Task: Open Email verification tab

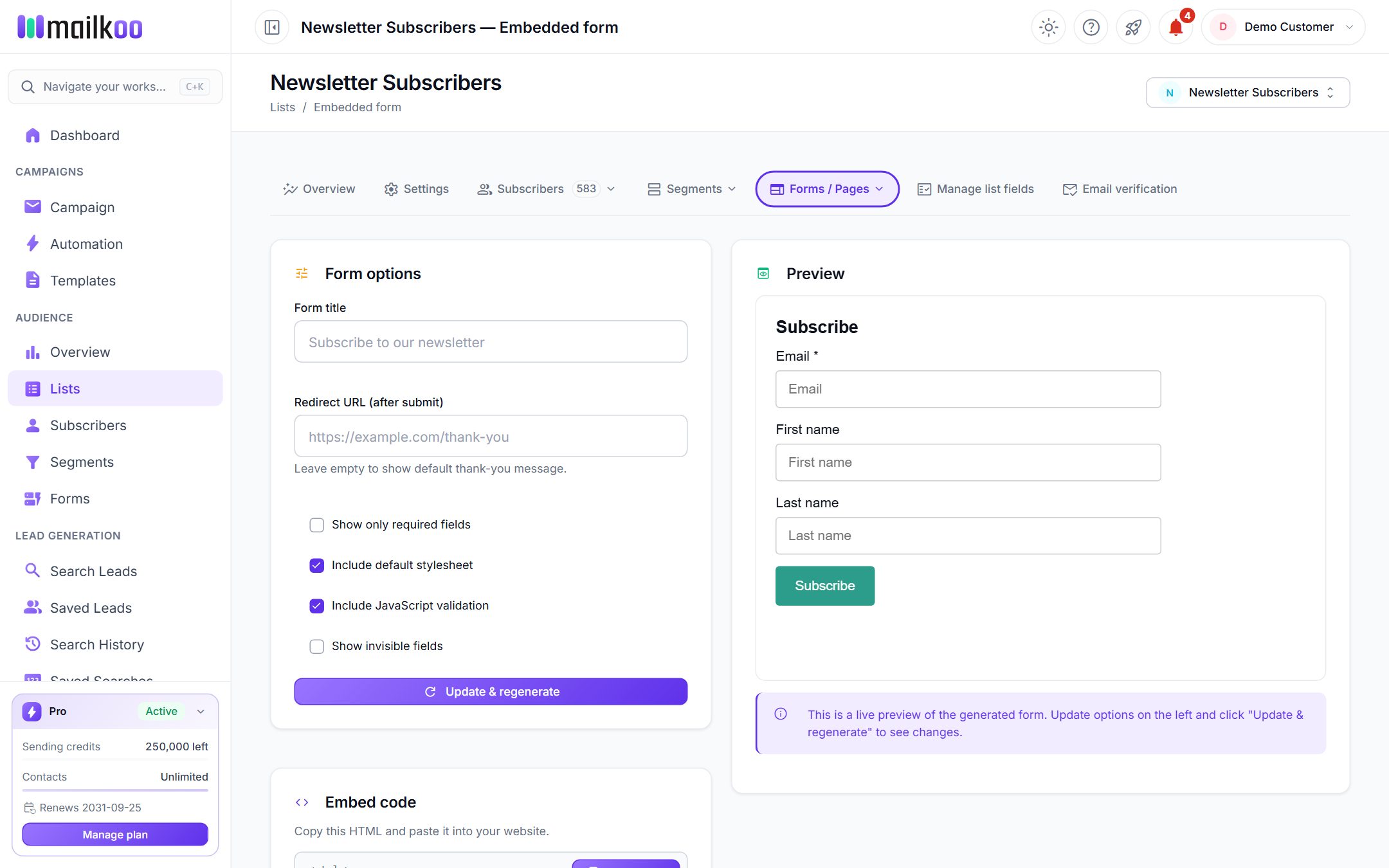Action: [1120, 189]
